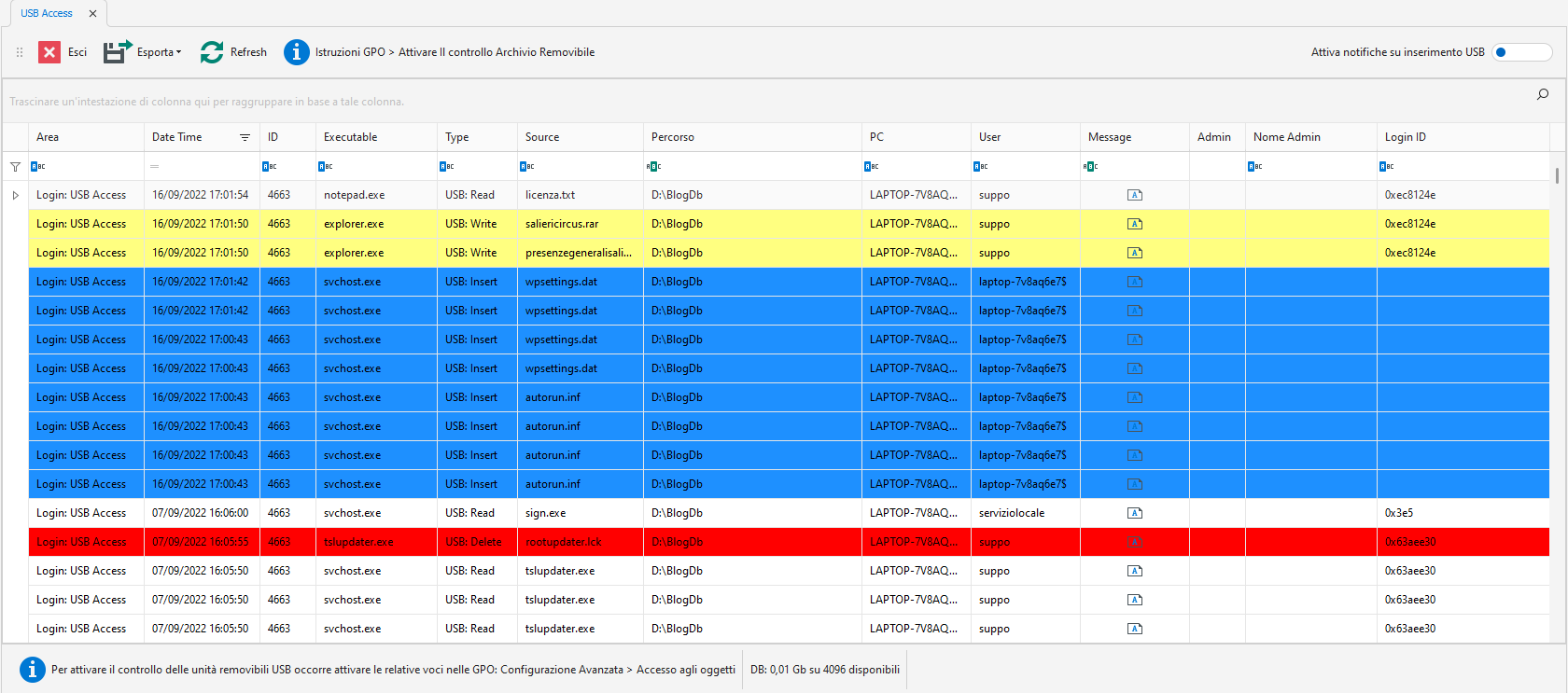Expand the notepad.exe row
Image resolution: width=1568 pixels, height=693 pixels.
(x=15, y=195)
